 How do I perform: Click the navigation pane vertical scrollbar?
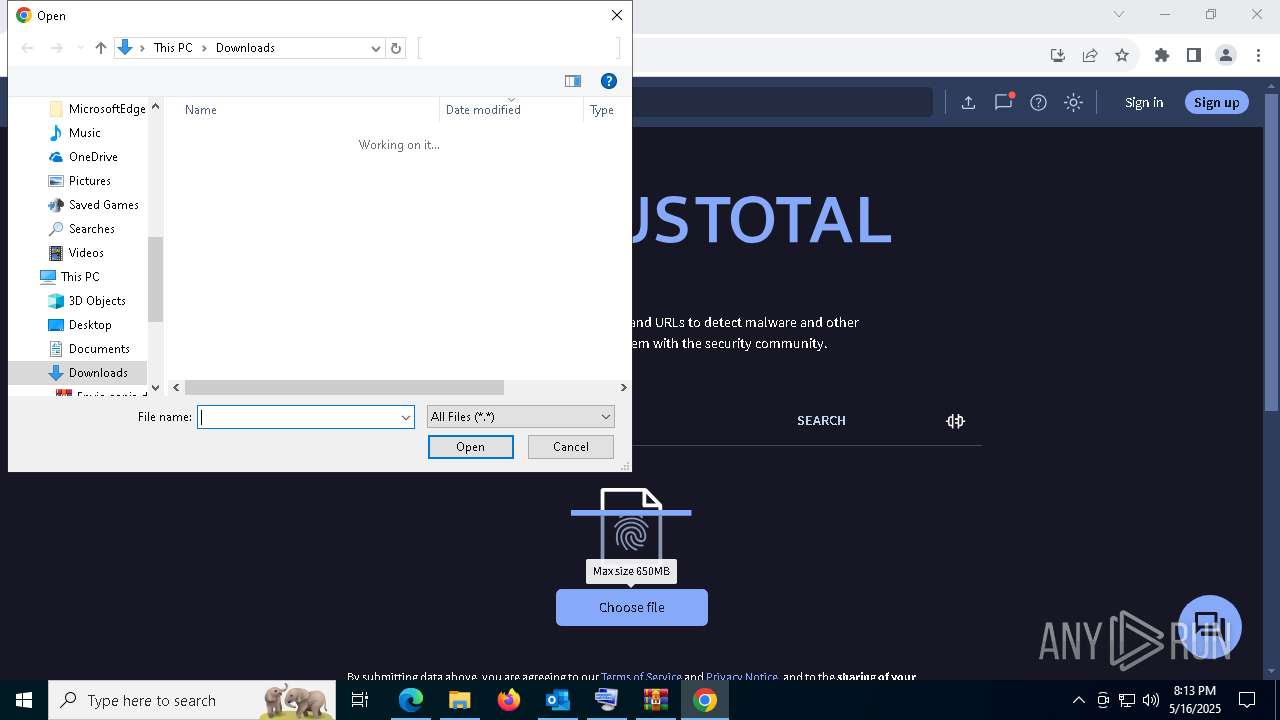(155, 280)
